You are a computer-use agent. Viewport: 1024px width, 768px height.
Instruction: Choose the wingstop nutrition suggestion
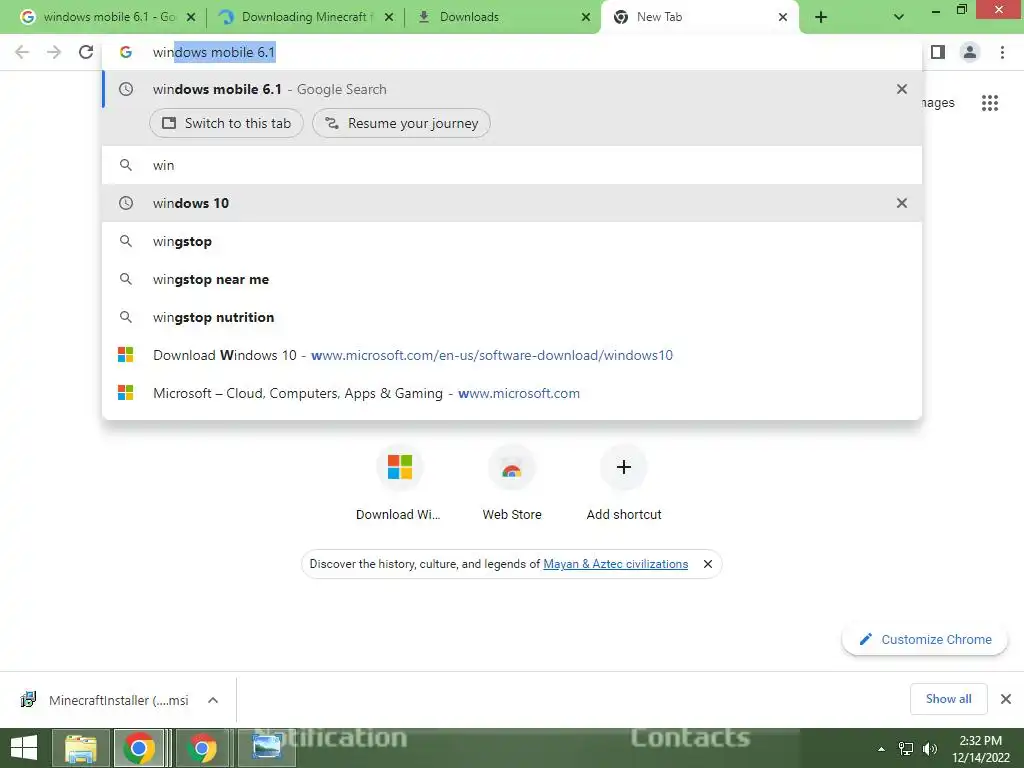(x=512, y=317)
